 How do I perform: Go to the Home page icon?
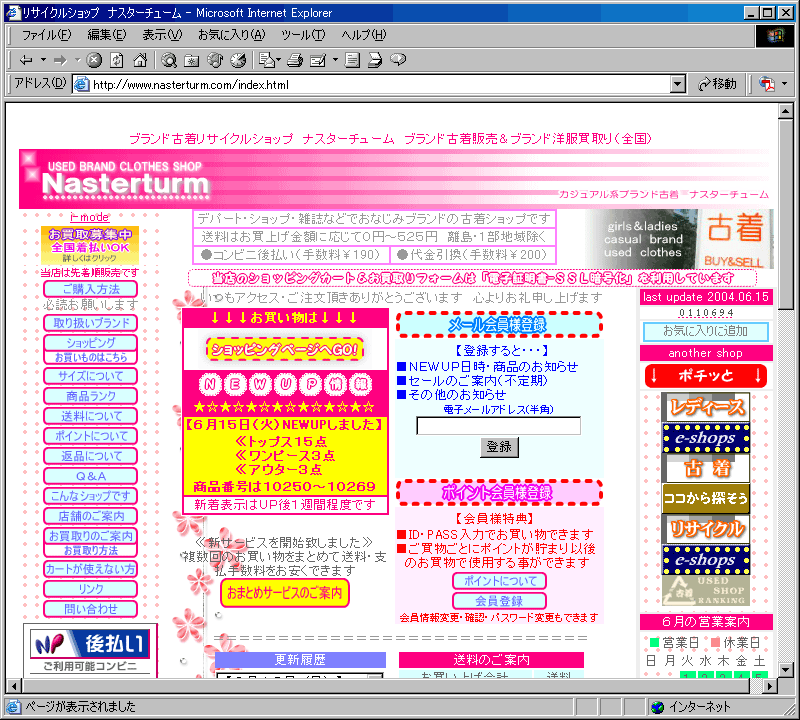[140, 60]
